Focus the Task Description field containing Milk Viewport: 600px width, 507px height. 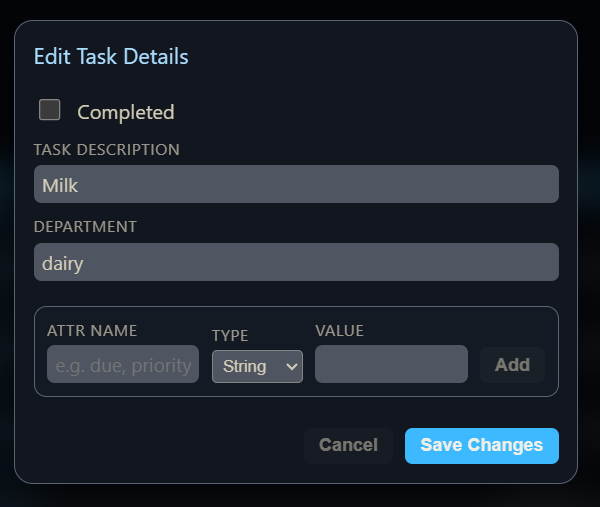pos(296,185)
